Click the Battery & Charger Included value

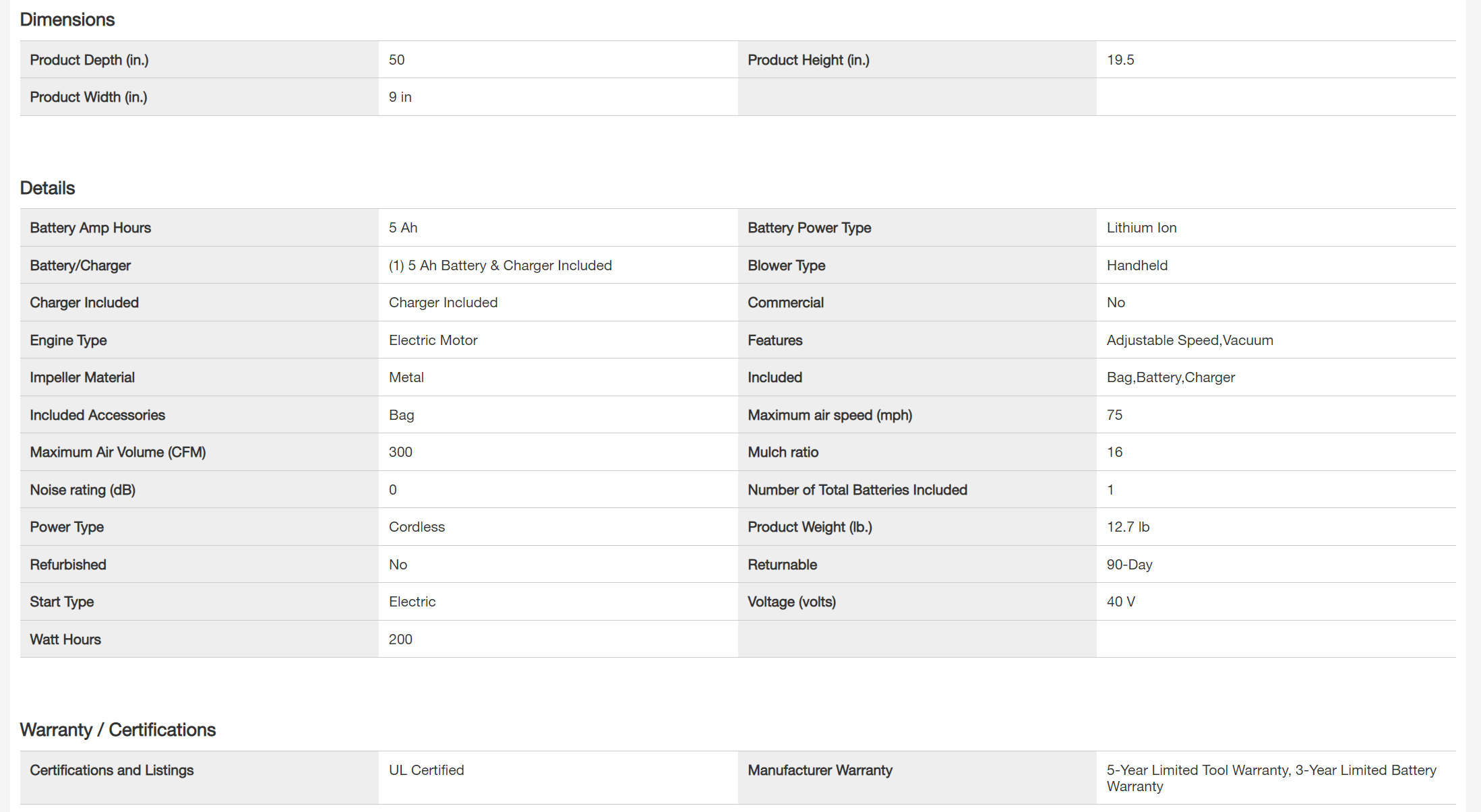(500, 266)
